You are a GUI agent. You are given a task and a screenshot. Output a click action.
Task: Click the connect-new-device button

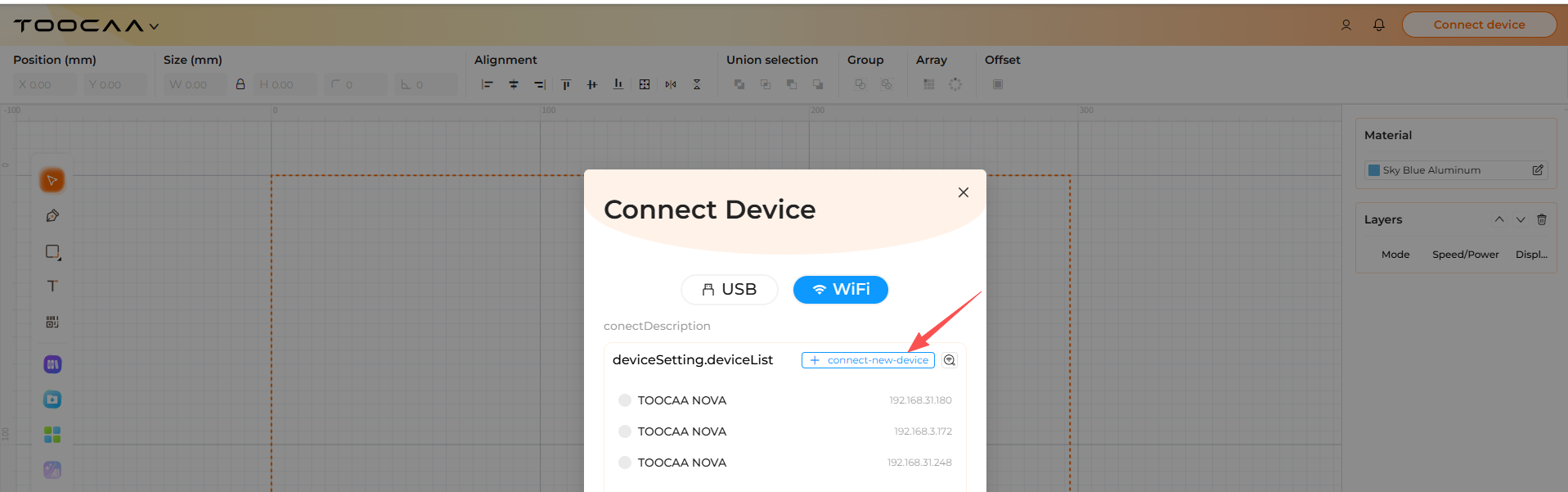[x=868, y=360]
